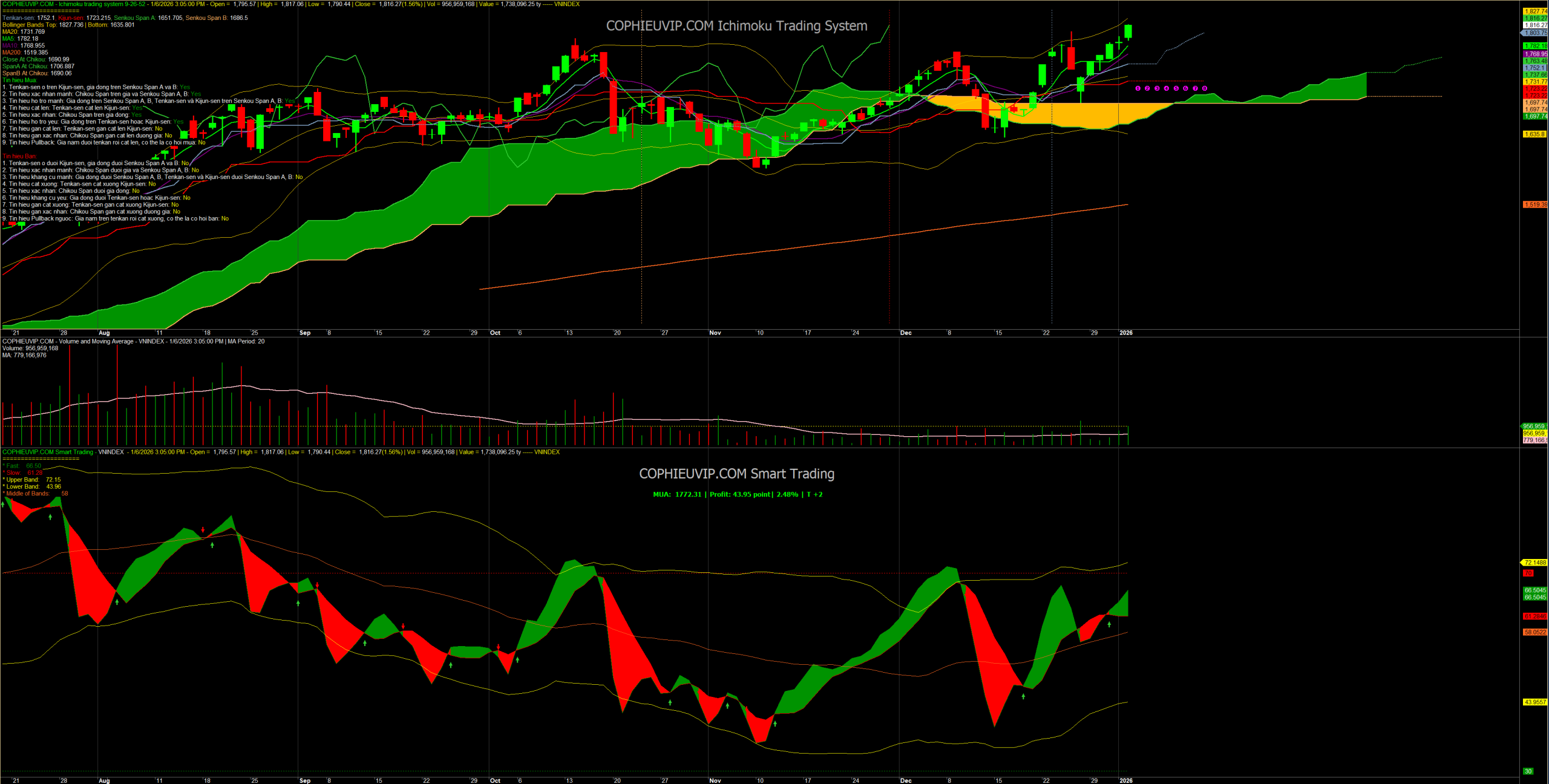Click the blue 1,803.75 price axis tag
This screenshot has width=1549, height=784.
(1535, 33)
